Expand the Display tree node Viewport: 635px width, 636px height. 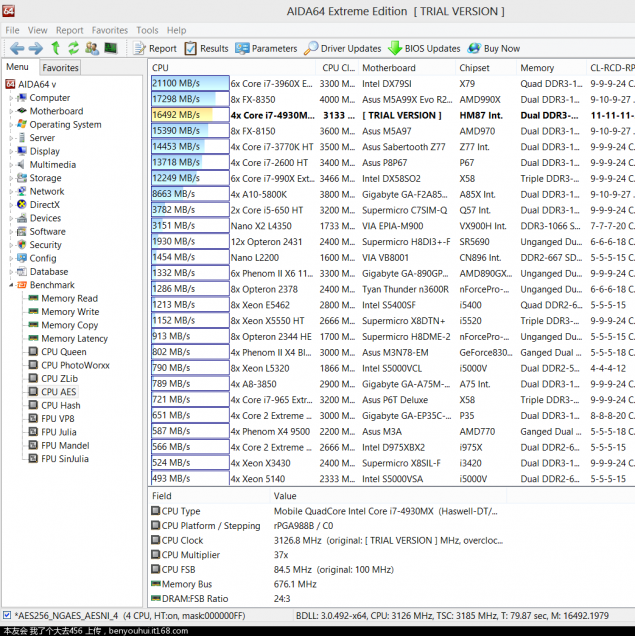pyautogui.click(x=11, y=152)
